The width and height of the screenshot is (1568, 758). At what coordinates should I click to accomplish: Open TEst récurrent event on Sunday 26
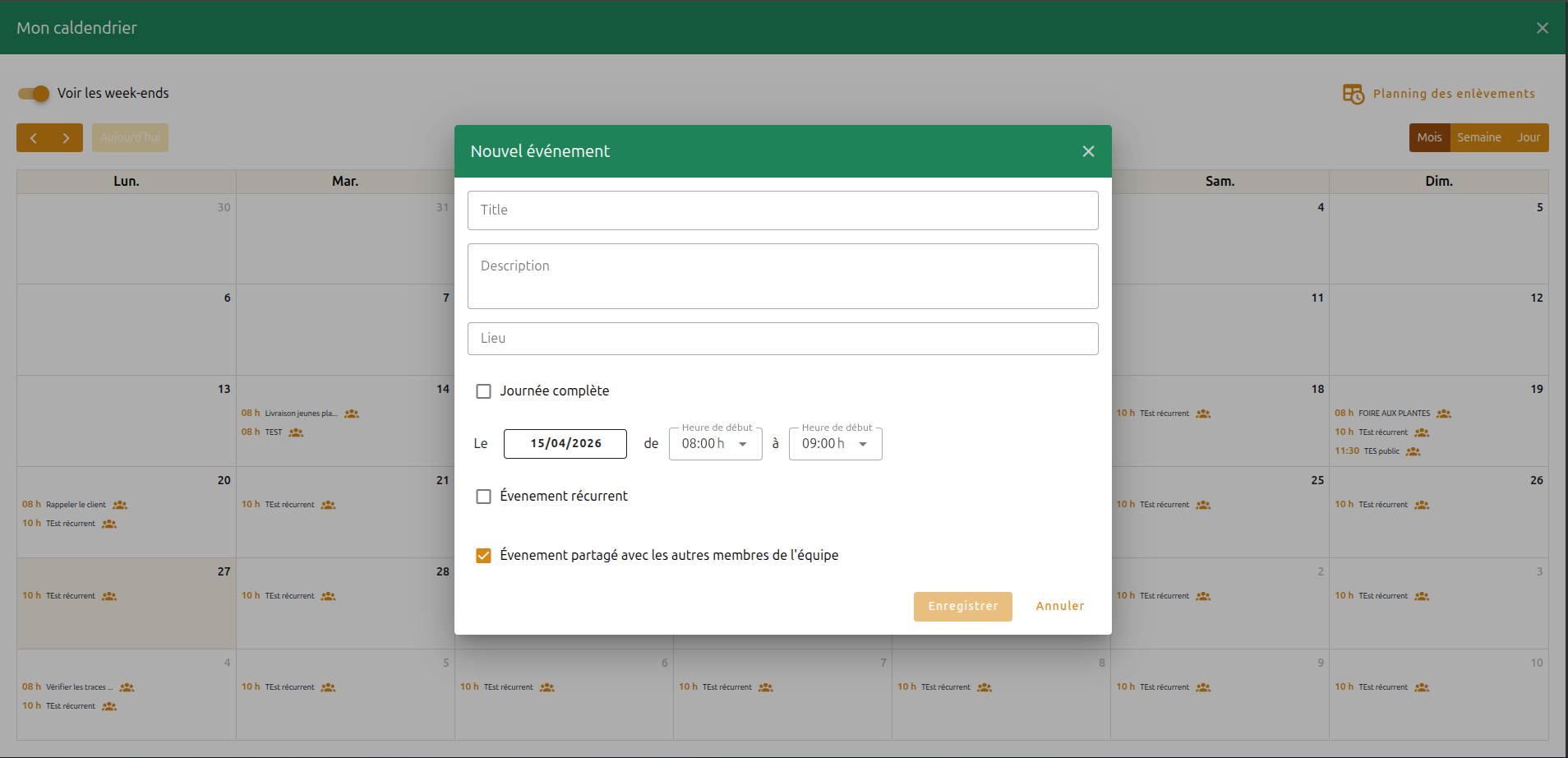tap(1383, 505)
